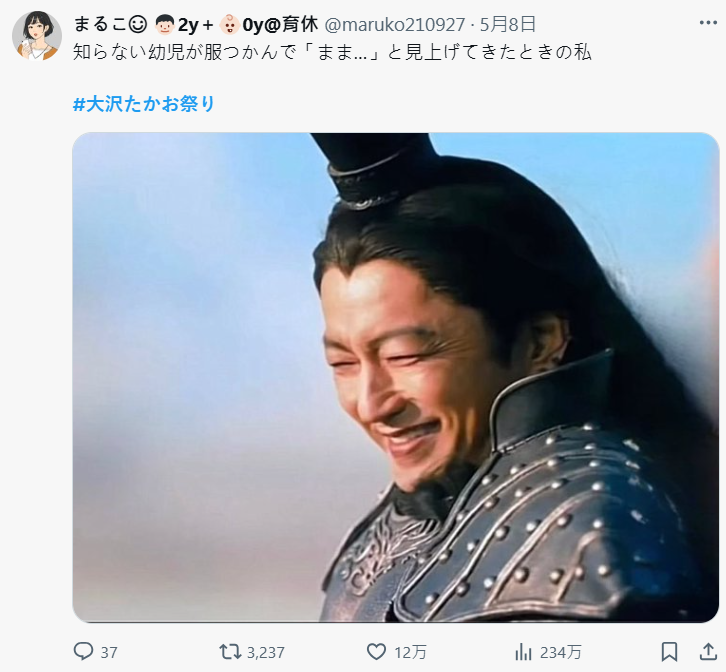This screenshot has height=672, width=726.
Task: Click the baby face emoji beside 0y
Action: click(229, 25)
